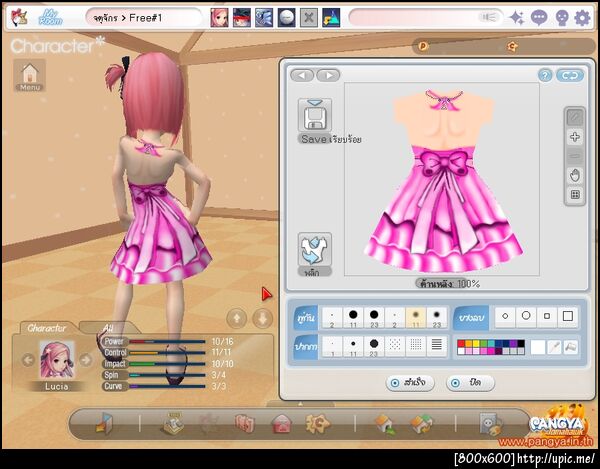This screenshot has width=600, height=469.
Task: Click the Lucia character portrait
Action: pyautogui.click(x=57, y=360)
